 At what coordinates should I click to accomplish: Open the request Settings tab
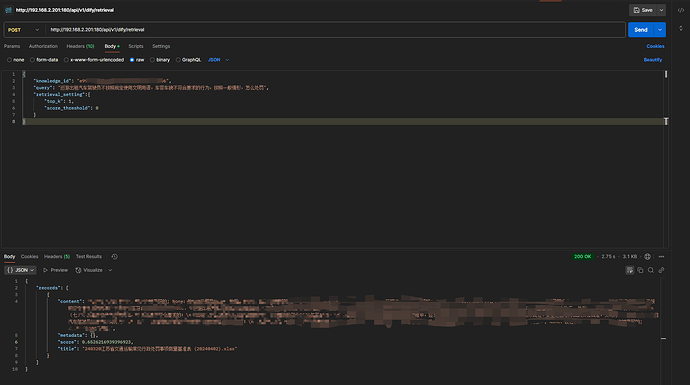pos(161,46)
